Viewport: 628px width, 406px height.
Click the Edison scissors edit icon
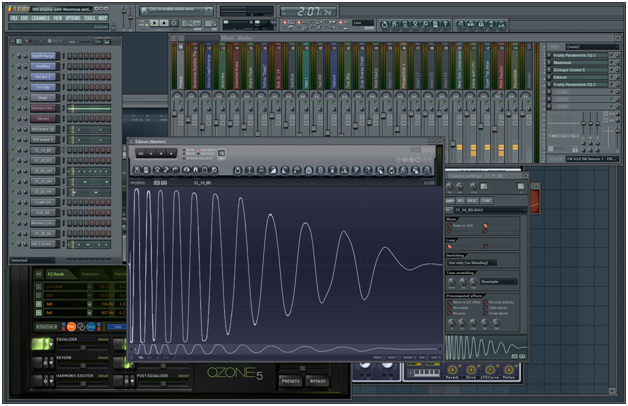[x=157, y=170]
